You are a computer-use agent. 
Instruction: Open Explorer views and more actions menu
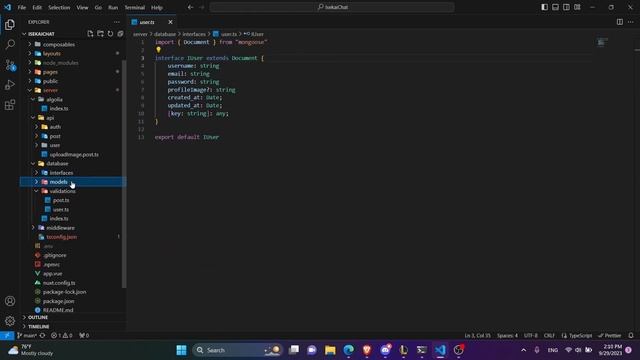click(x=117, y=22)
